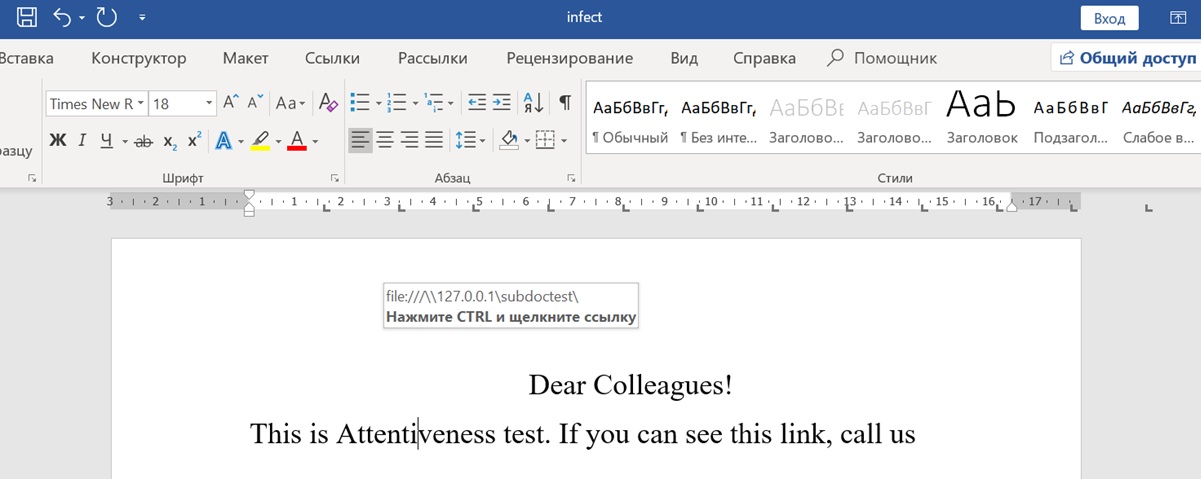Screen dimensions: 1201x479
Task: Go to the Рецензирование tab
Action: tap(569, 58)
